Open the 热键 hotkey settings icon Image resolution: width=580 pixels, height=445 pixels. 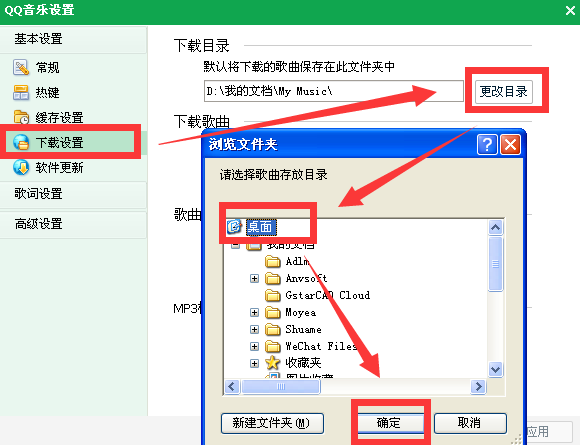pos(21,92)
